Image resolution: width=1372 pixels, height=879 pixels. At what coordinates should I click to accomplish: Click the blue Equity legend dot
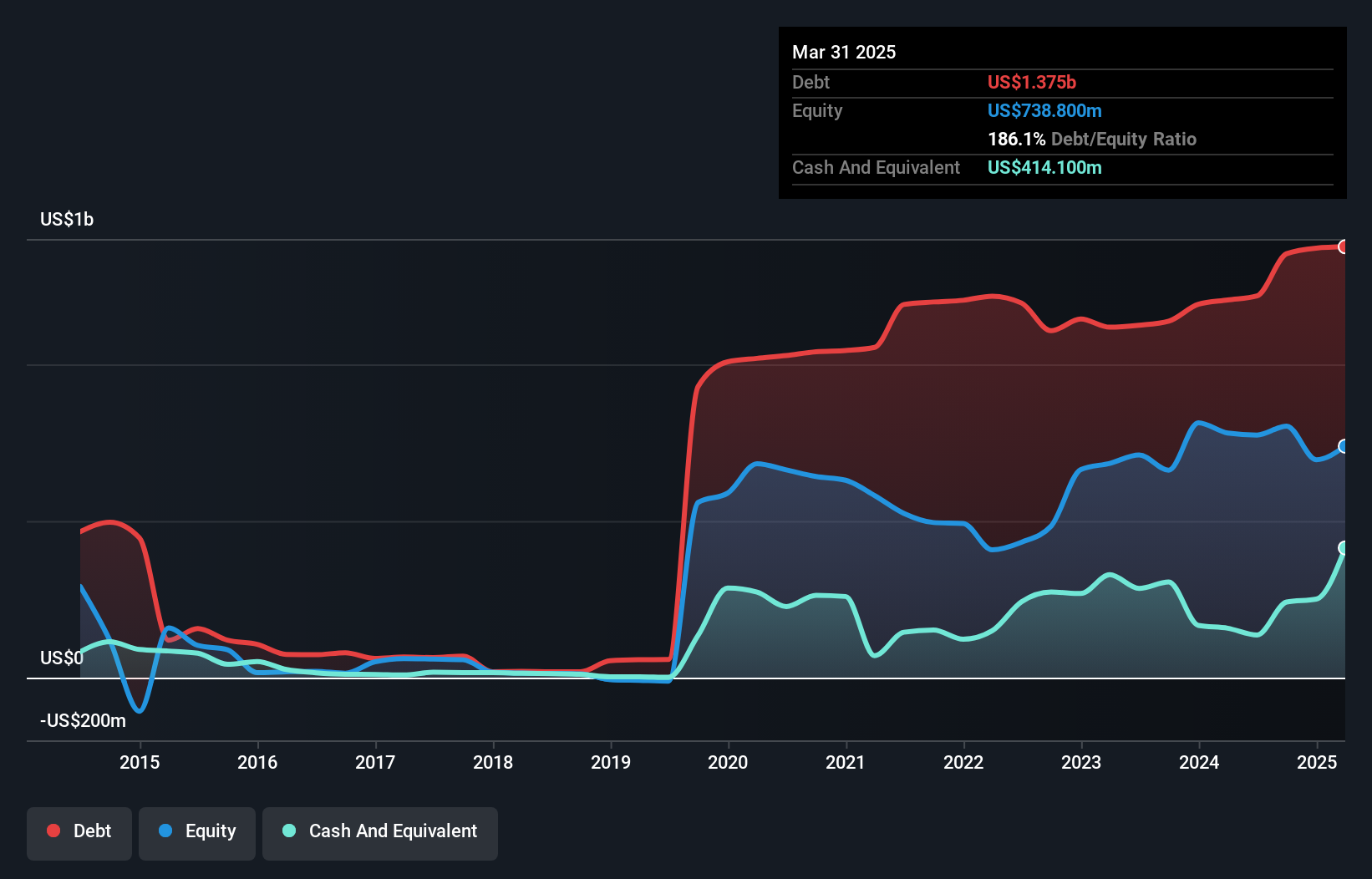165,831
